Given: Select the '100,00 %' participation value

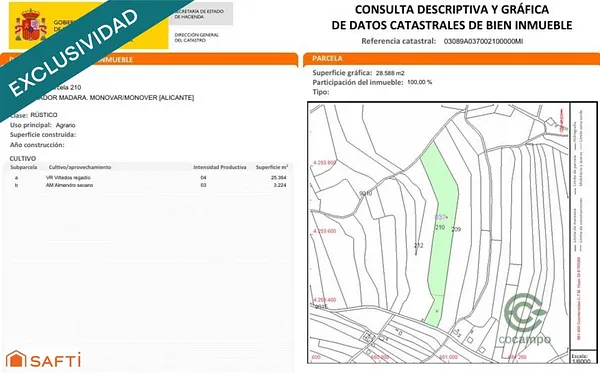Looking at the screenshot, I should point(419,82).
